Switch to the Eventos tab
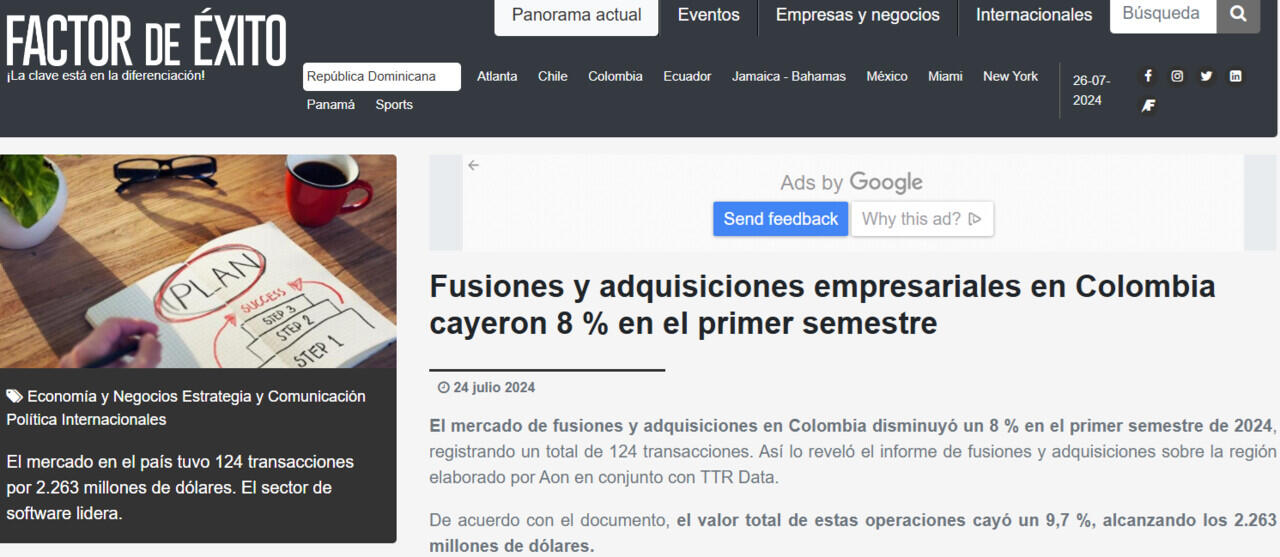Image resolution: width=1280 pixels, height=557 pixels. pos(708,16)
